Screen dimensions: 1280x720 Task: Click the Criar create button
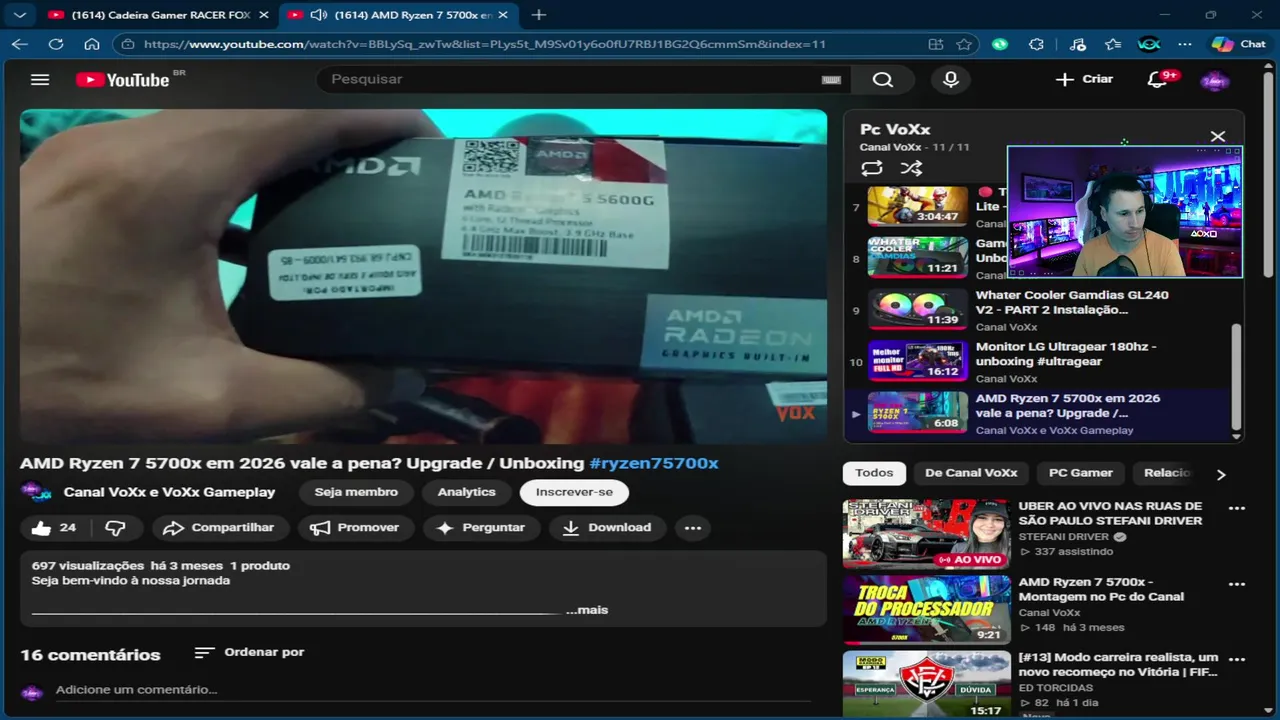[1085, 79]
